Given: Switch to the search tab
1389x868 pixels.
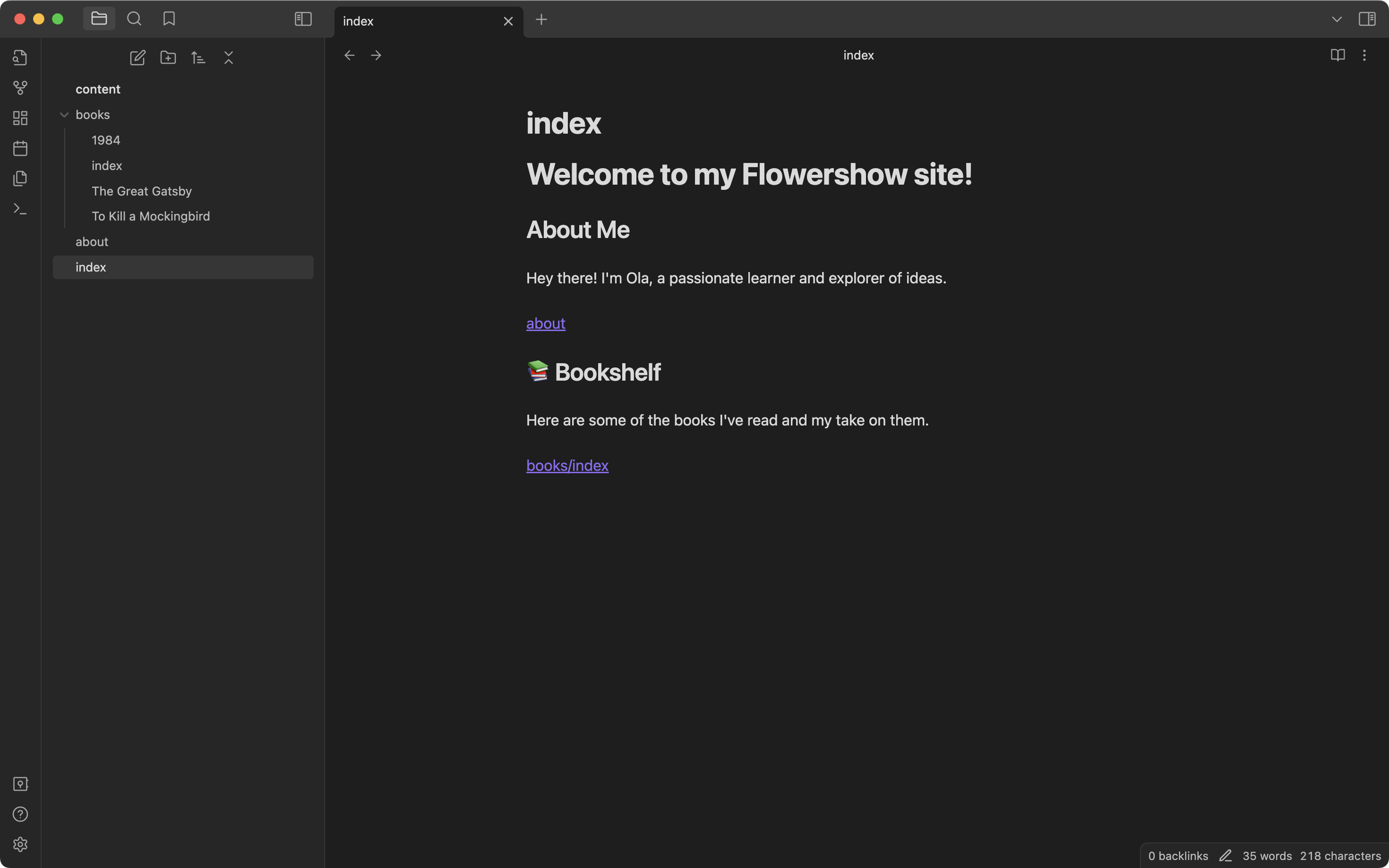Looking at the screenshot, I should [134, 19].
